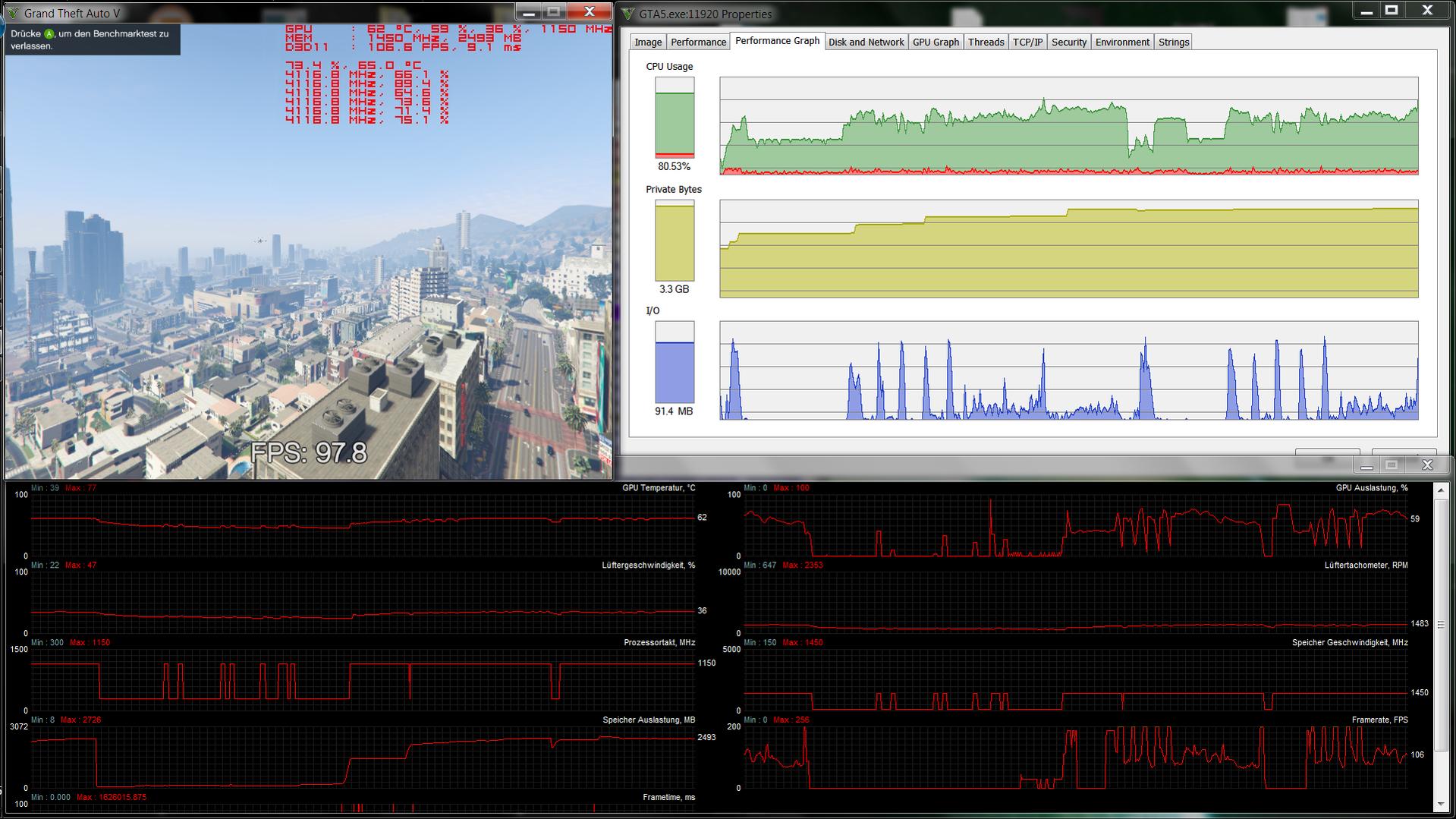This screenshot has width=1456, height=819.
Task: Close the Grand Theft Auto V window
Action: pyautogui.click(x=589, y=11)
